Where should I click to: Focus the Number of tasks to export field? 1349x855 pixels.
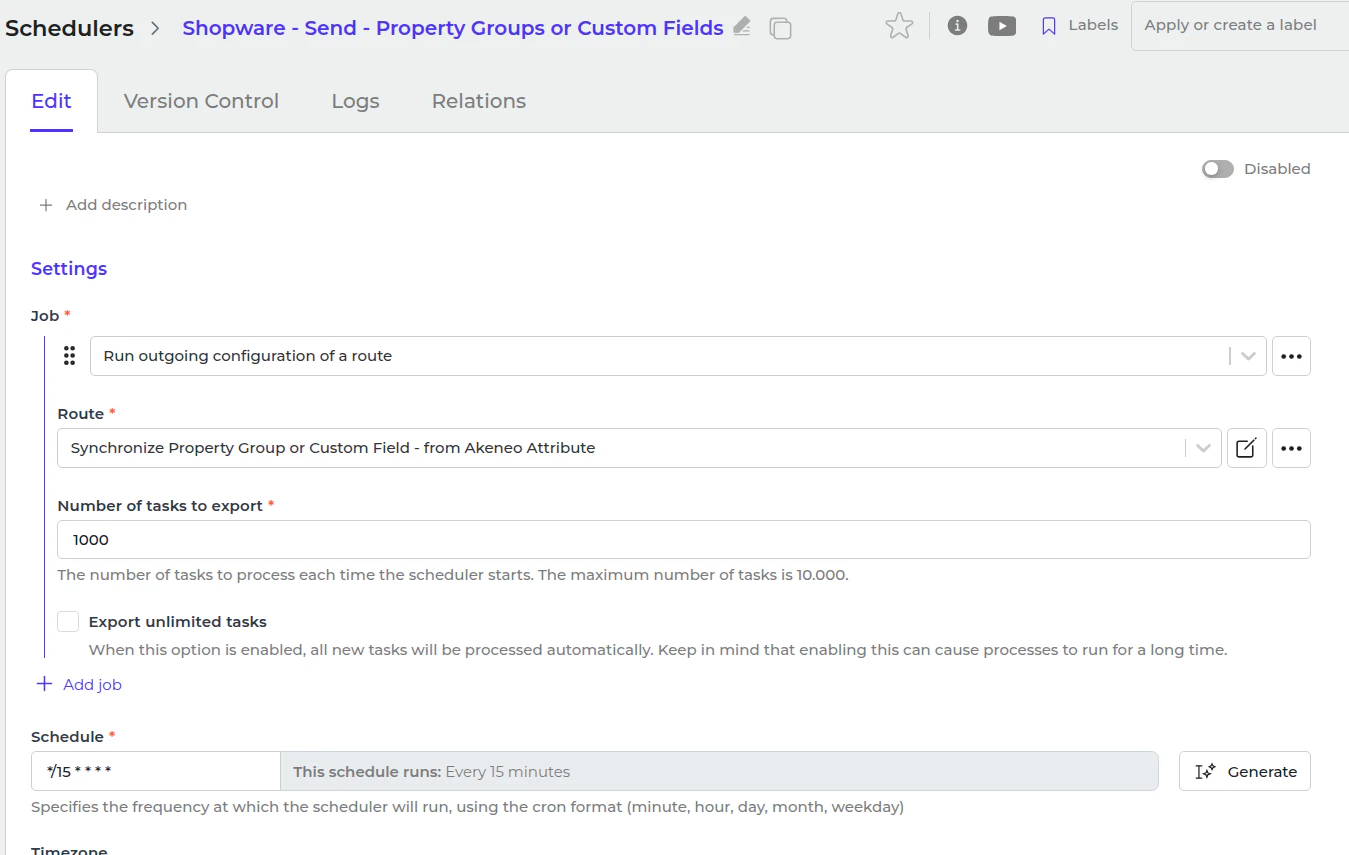(683, 540)
